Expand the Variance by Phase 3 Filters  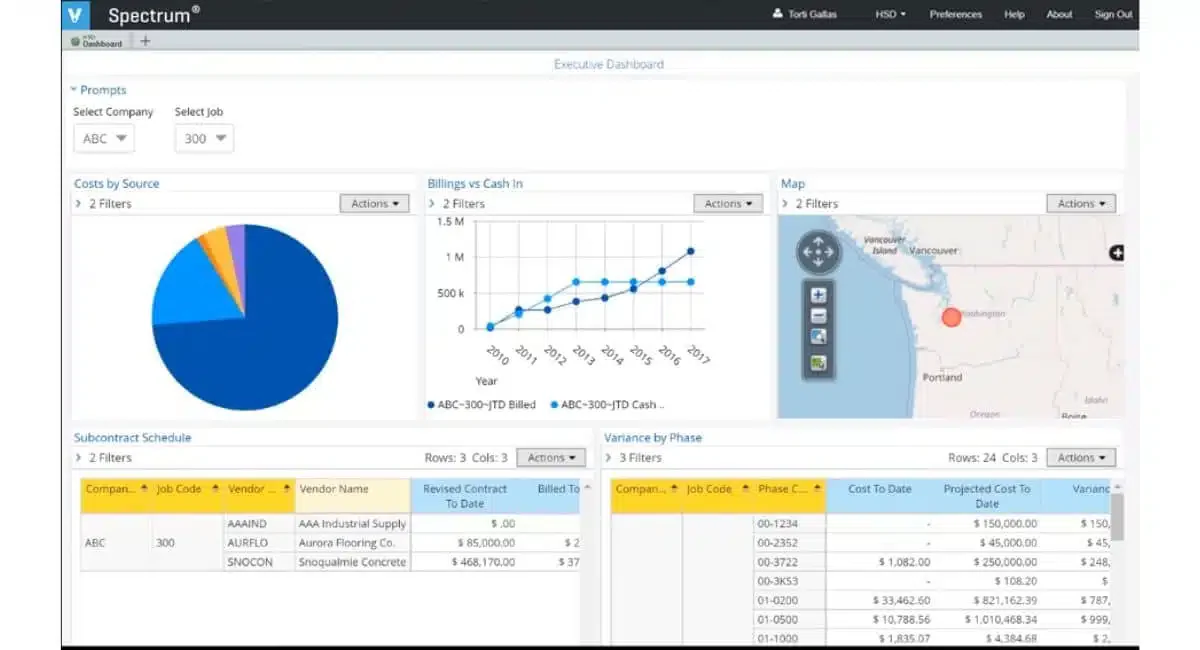pos(633,457)
